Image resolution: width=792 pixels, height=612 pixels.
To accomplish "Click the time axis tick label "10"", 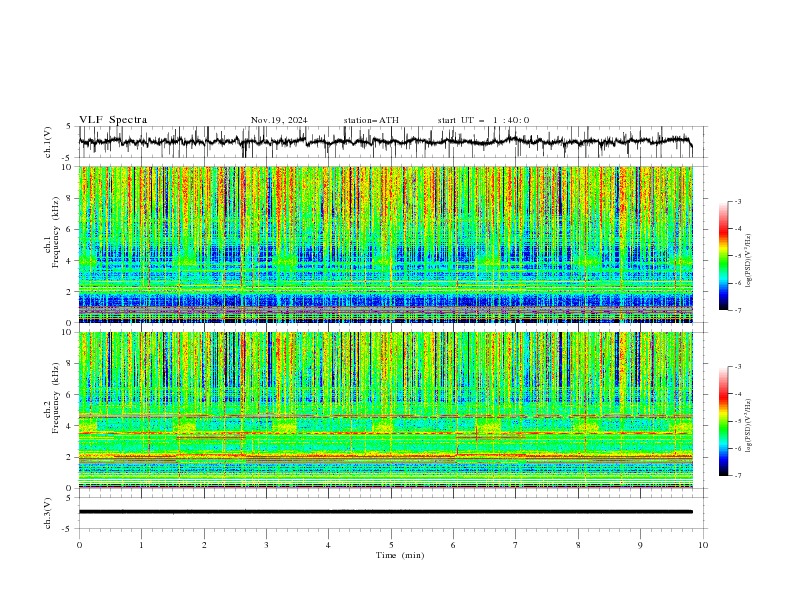I will coord(703,545).
